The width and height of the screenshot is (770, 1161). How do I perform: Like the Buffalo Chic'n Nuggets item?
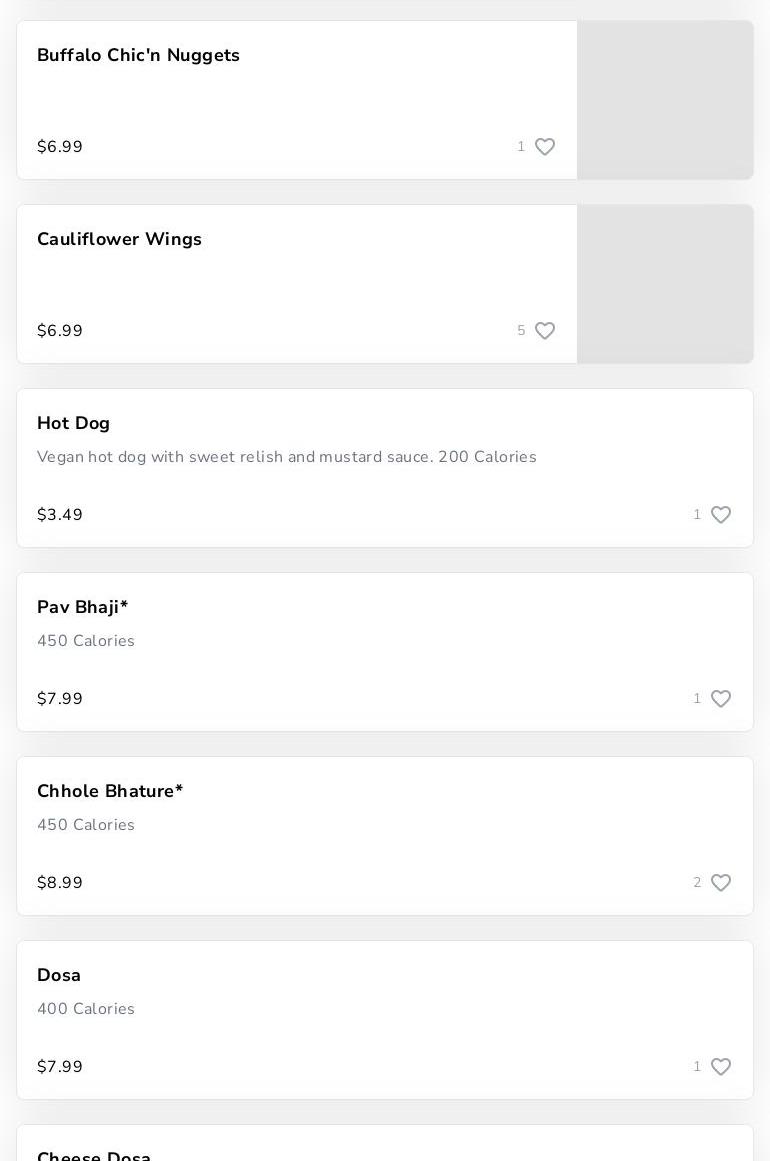click(x=545, y=147)
